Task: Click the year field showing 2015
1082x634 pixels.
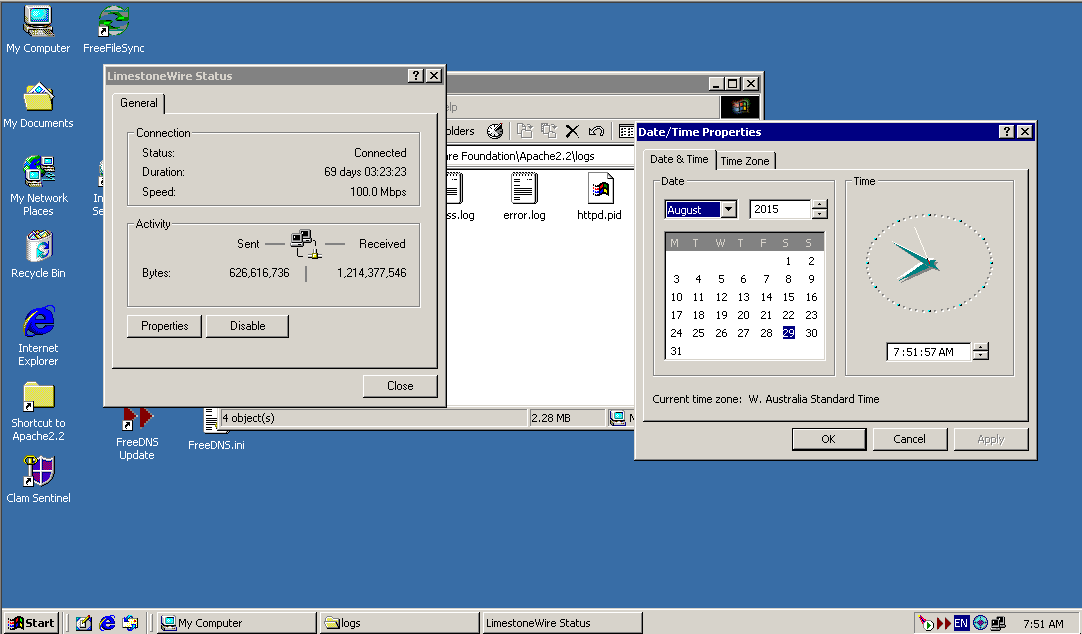Action: (x=780, y=209)
